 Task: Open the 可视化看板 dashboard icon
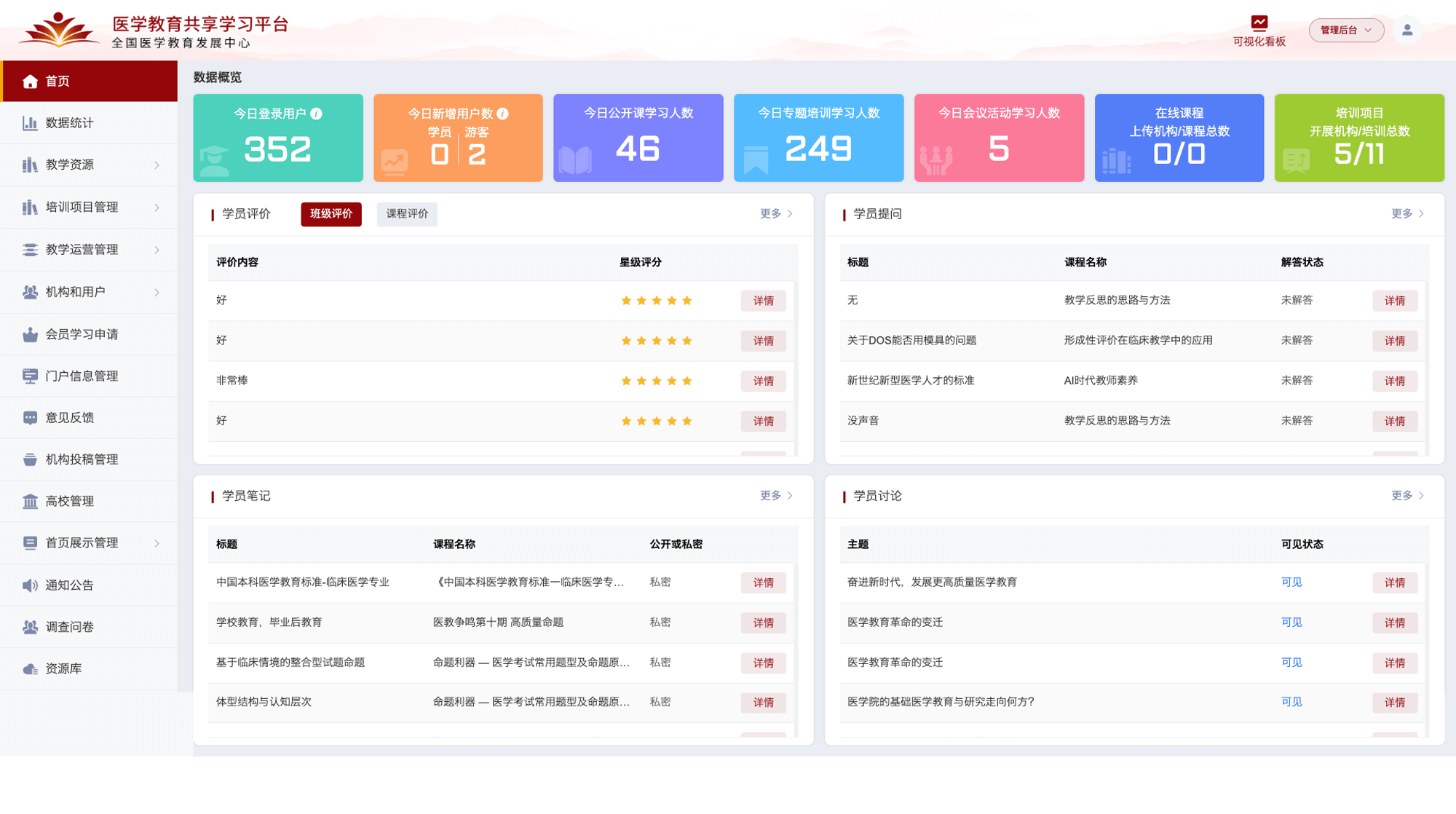(x=1259, y=23)
